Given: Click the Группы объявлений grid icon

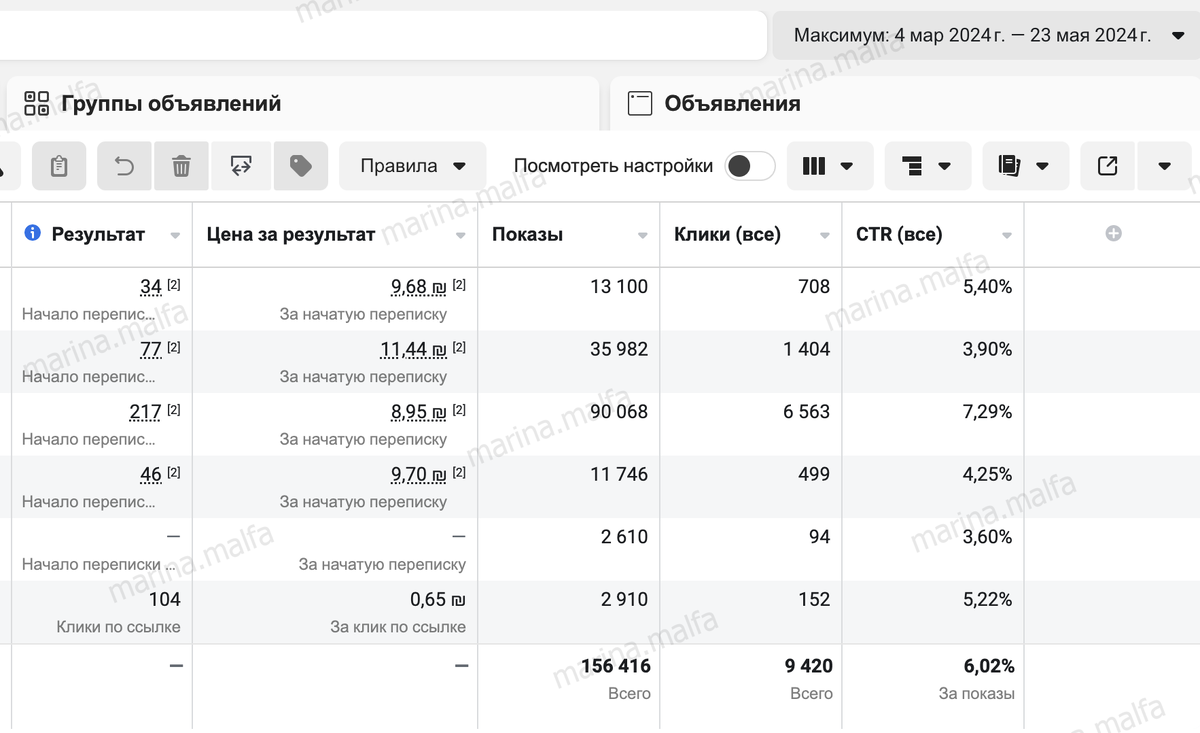Looking at the screenshot, I should coord(37,103).
